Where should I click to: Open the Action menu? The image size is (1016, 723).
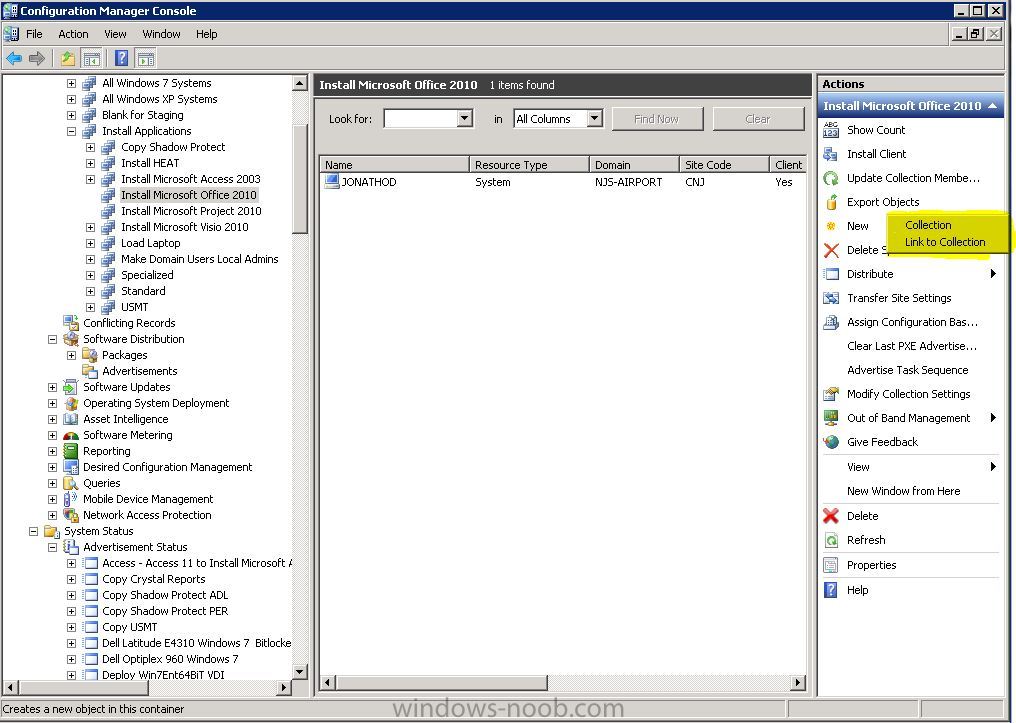tap(73, 34)
